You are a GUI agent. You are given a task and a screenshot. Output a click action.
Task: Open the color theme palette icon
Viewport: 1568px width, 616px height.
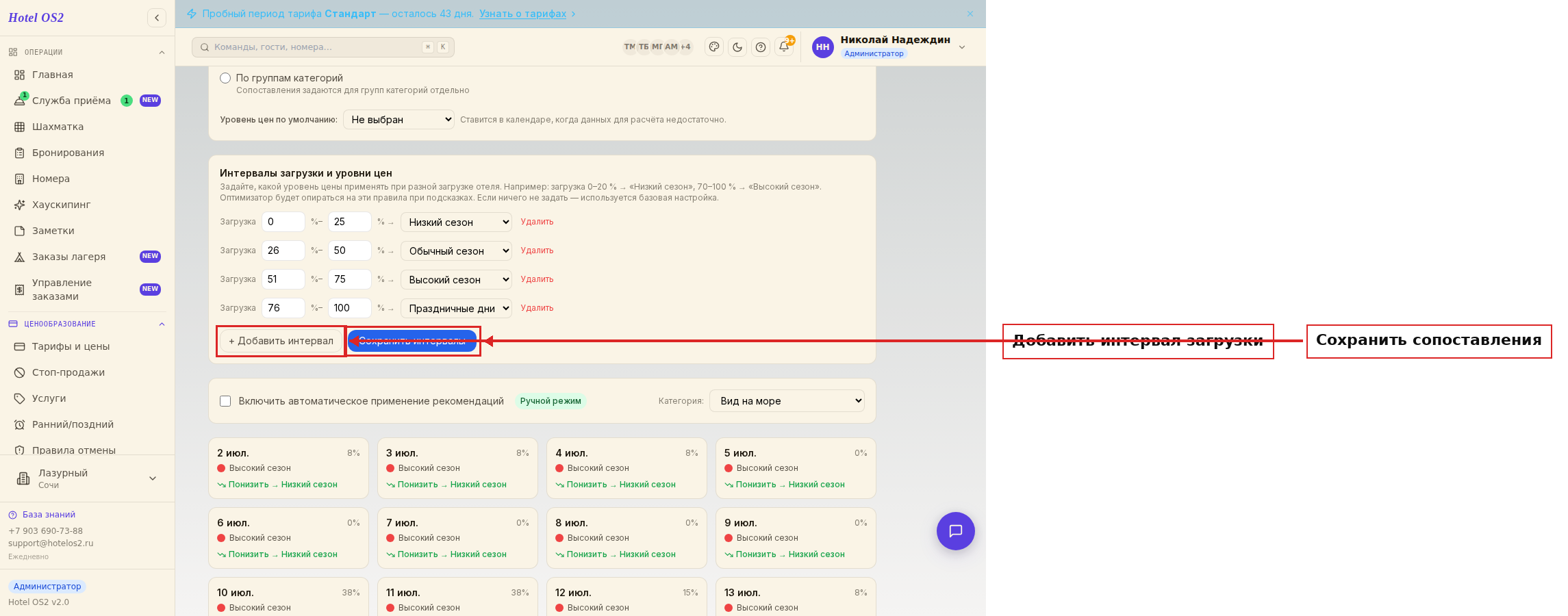coord(714,47)
